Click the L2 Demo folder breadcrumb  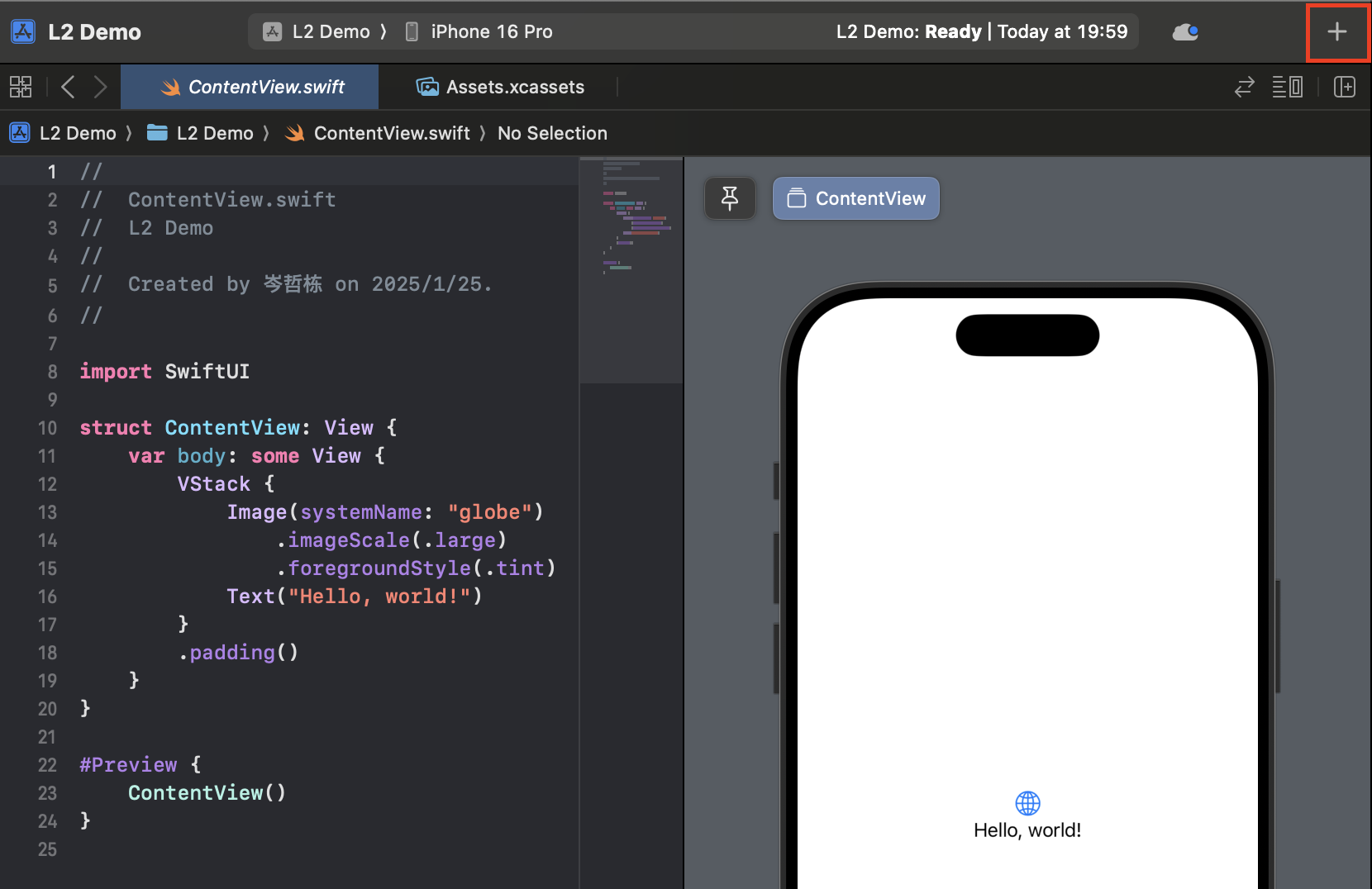[x=200, y=133]
